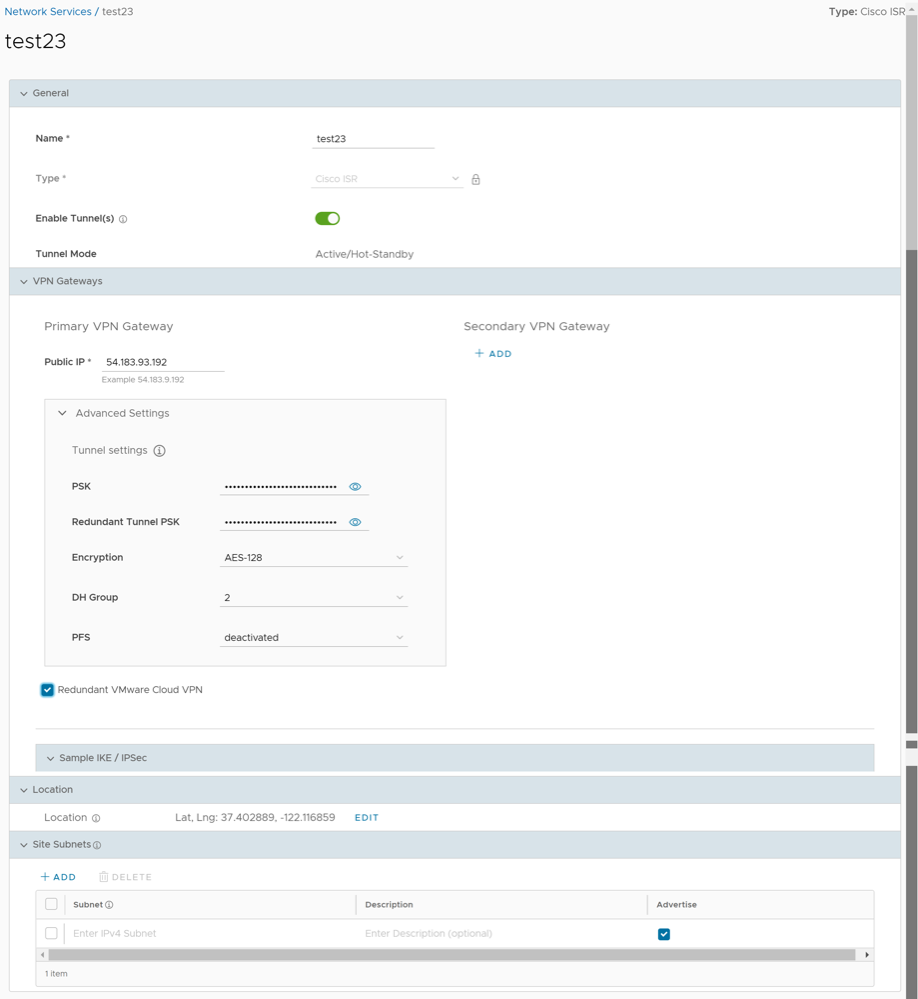Uncheck Redundant VMware Cloud VPN
Screen dimensions: 918x999
tap(47, 690)
